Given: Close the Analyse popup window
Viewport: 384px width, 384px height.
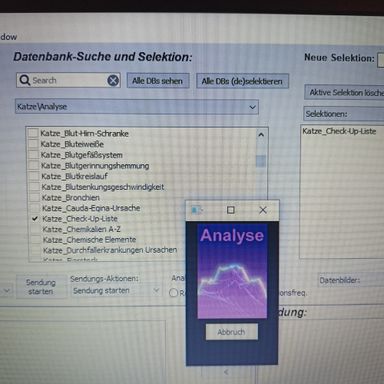Looking at the screenshot, I should (263, 210).
